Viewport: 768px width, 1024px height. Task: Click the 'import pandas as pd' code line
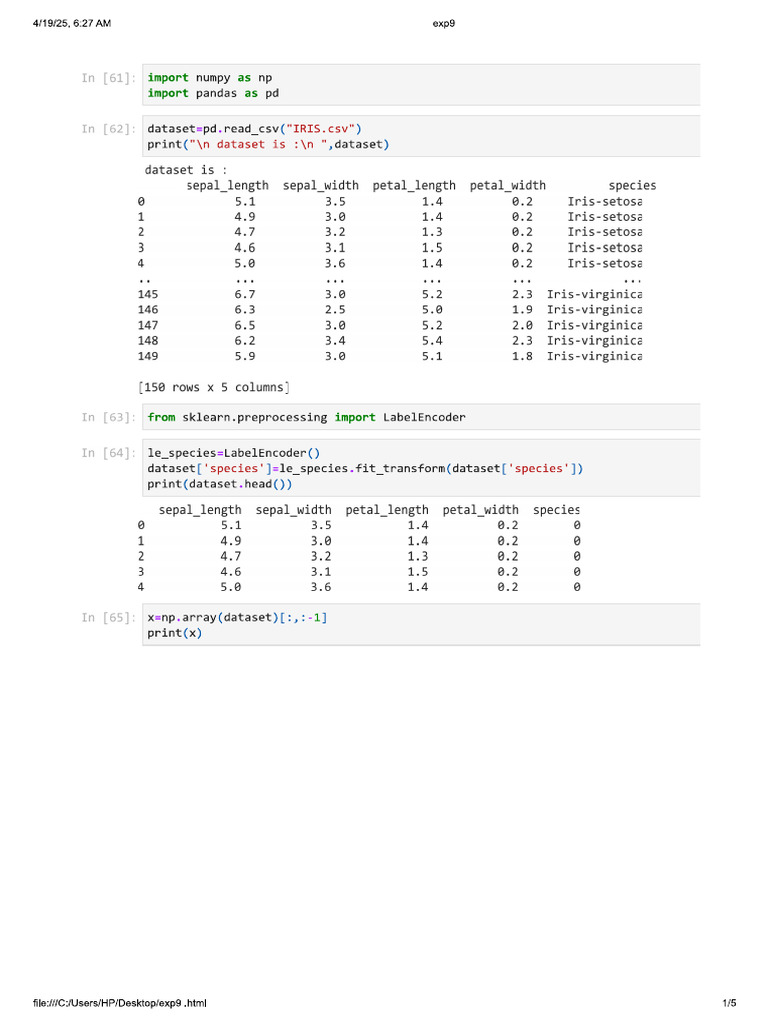(213, 93)
